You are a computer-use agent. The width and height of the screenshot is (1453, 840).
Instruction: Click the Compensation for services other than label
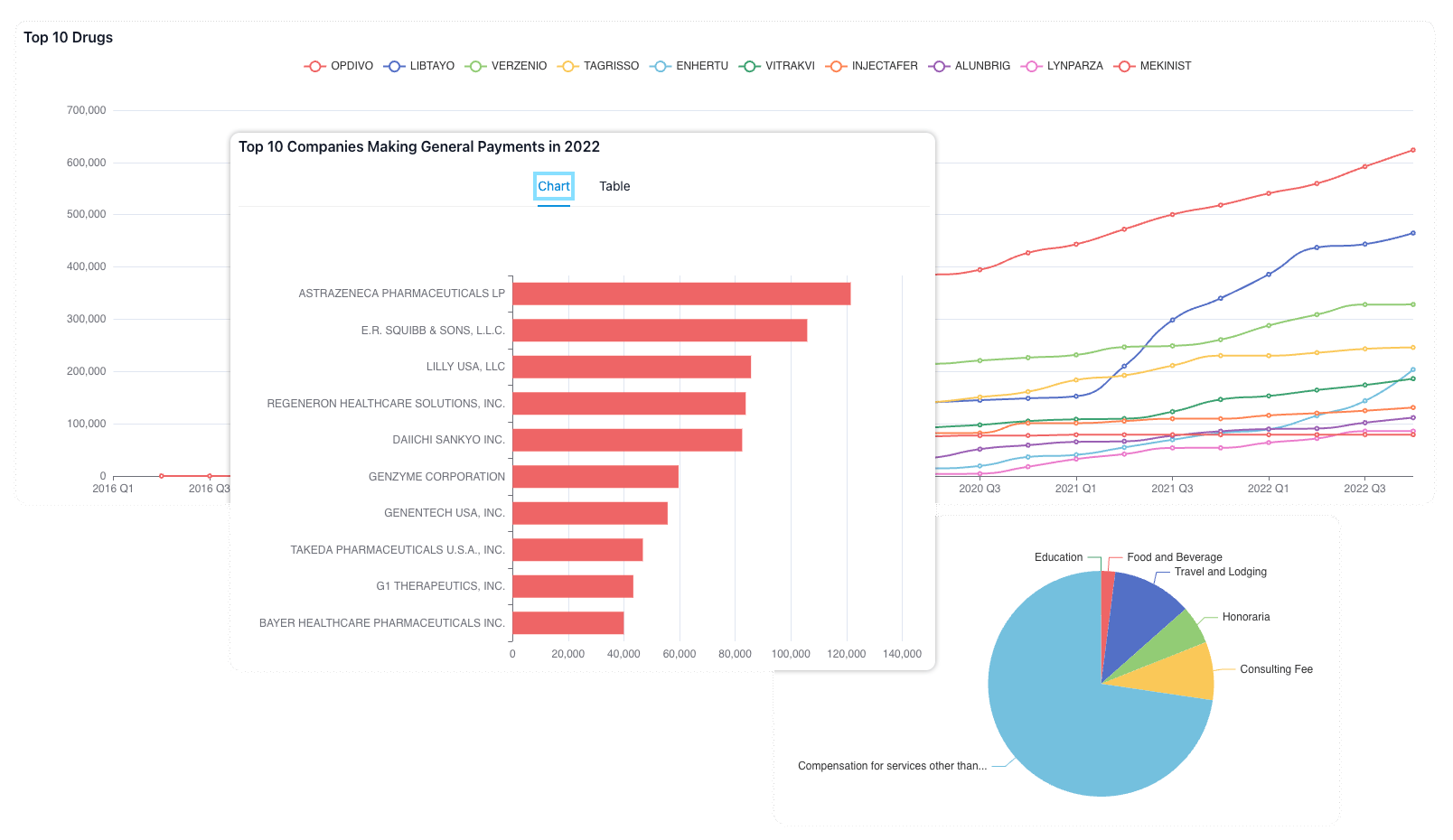point(892,766)
